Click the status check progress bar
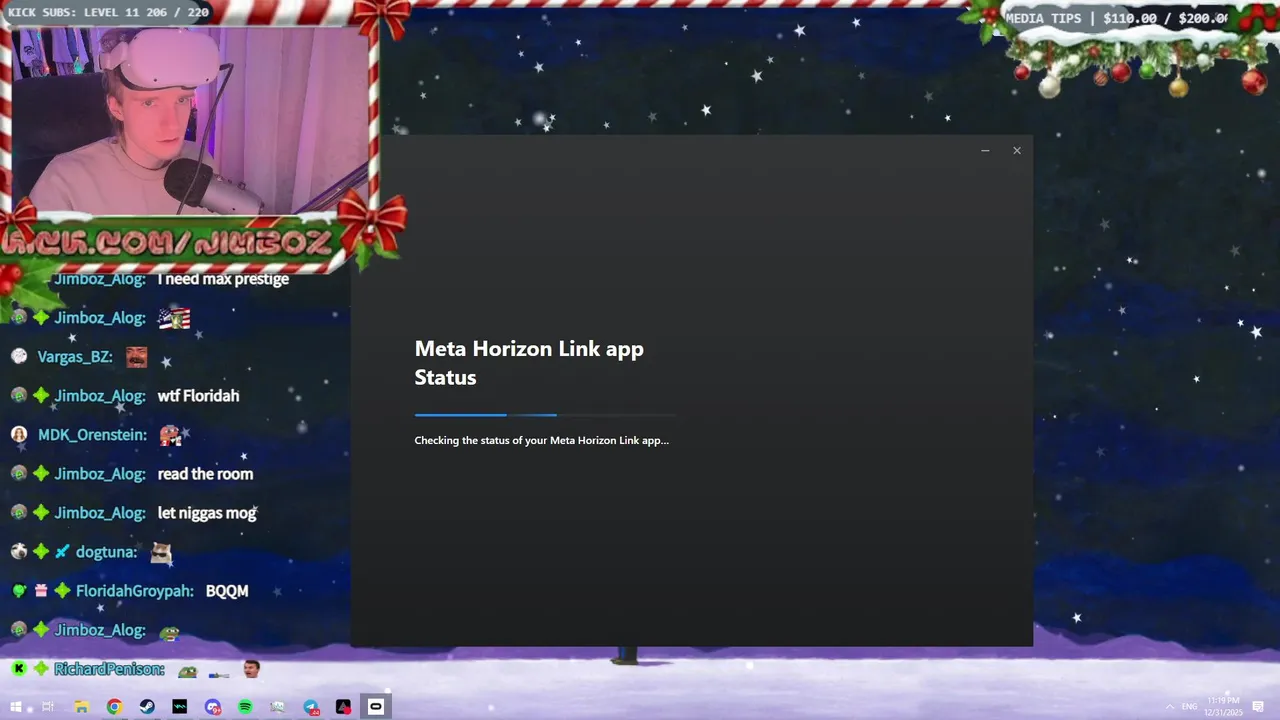 (x=545, y=414)
